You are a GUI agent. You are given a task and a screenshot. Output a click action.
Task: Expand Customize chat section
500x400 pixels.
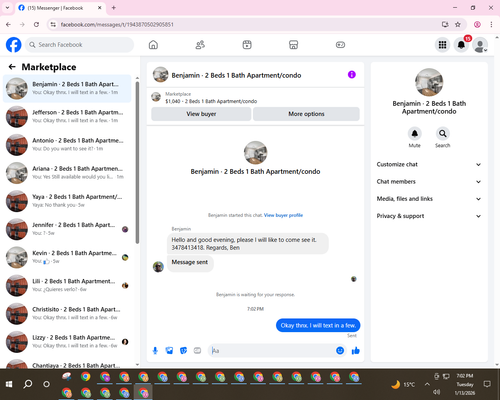click(x=429, y=164)
